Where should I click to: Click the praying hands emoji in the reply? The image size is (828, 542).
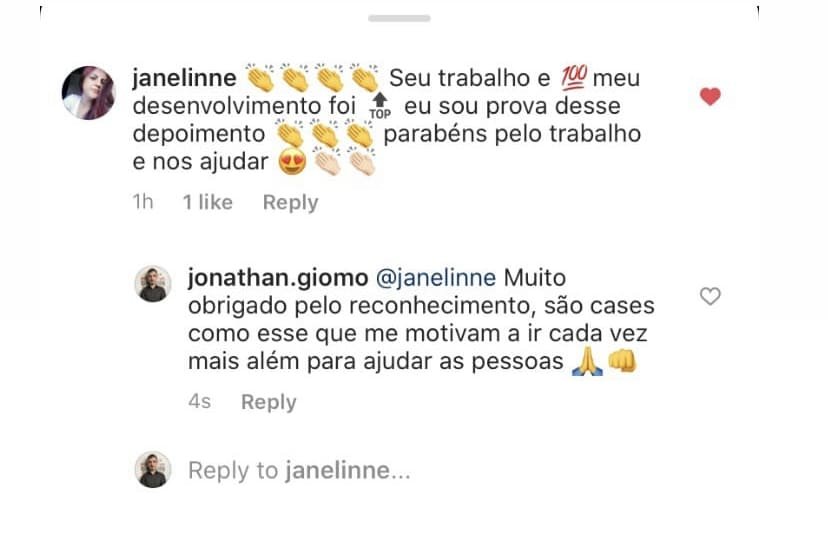tap(585, 363)
